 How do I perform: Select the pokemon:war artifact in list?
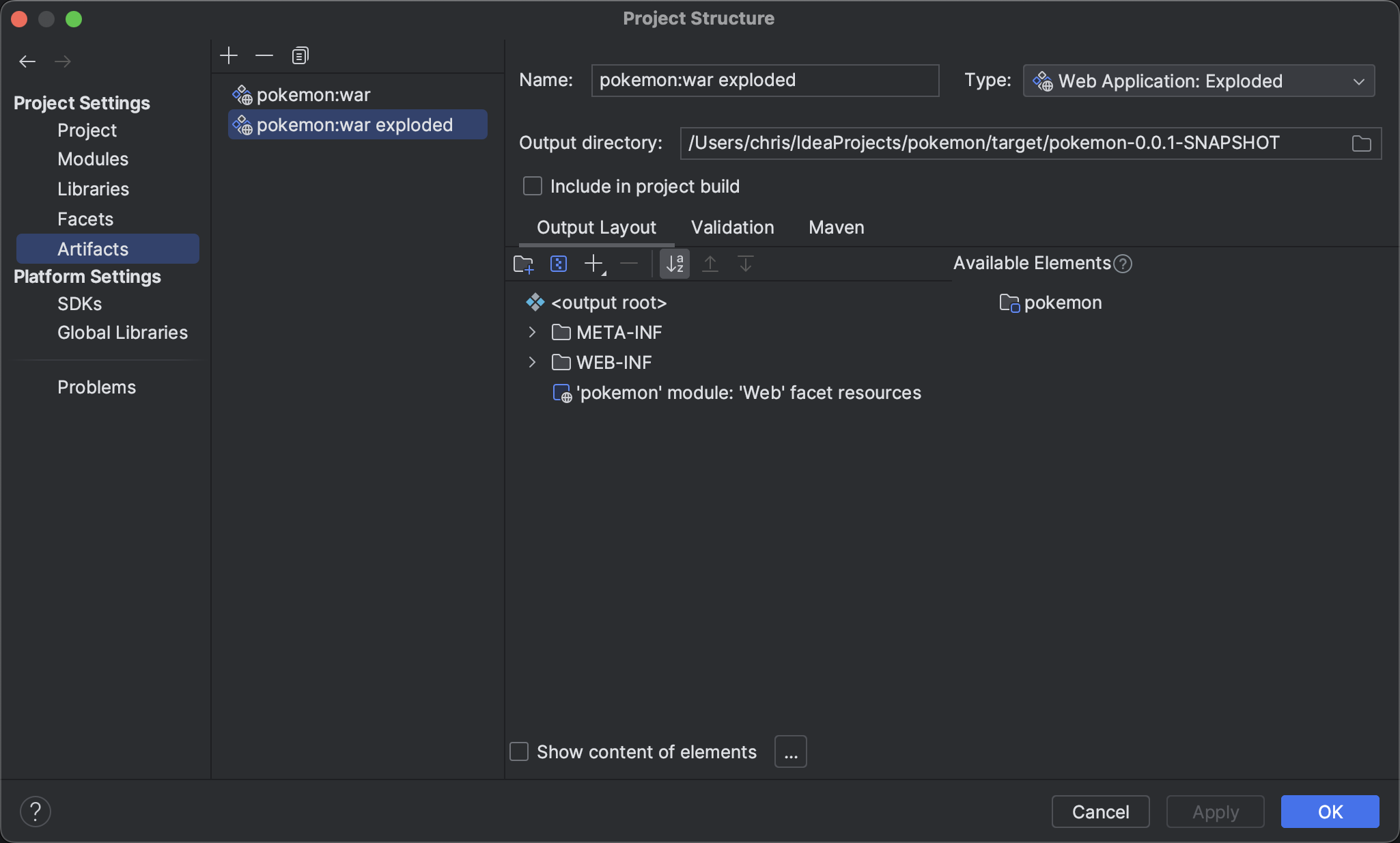313,95
